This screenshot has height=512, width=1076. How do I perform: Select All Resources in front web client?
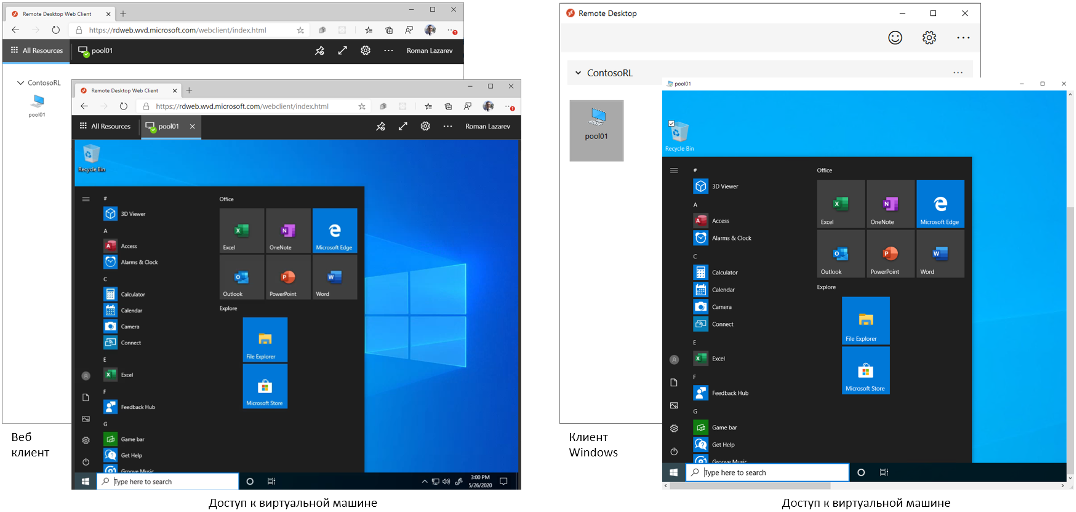point(104,126)
